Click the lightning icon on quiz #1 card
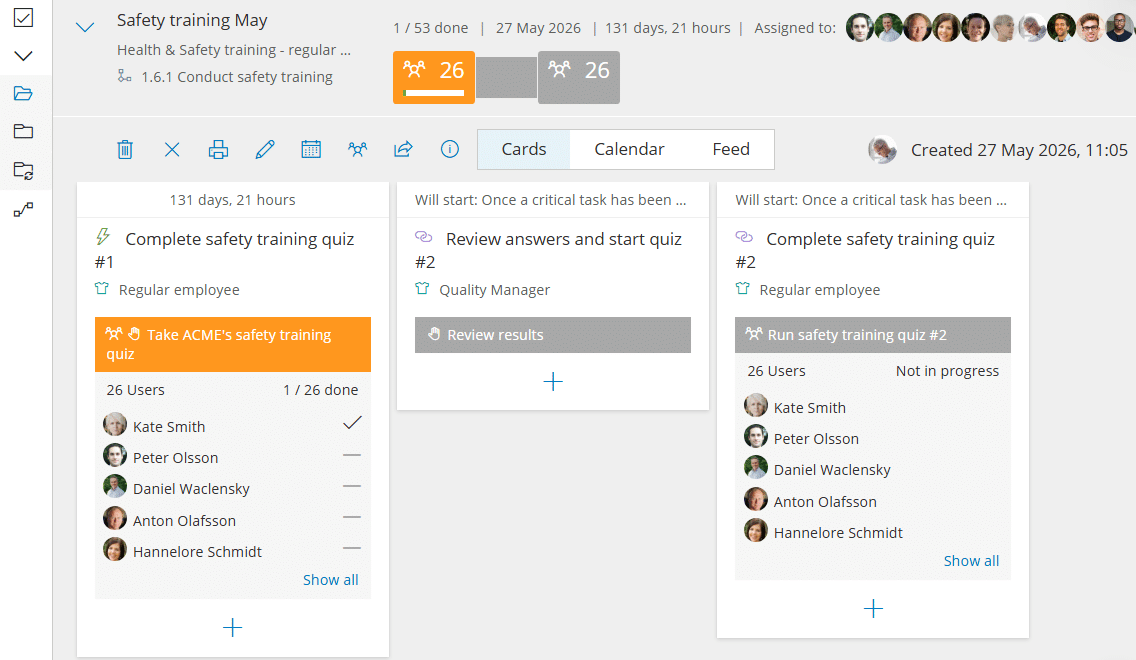Screen dimensions: 1136x660 point(103,236)
